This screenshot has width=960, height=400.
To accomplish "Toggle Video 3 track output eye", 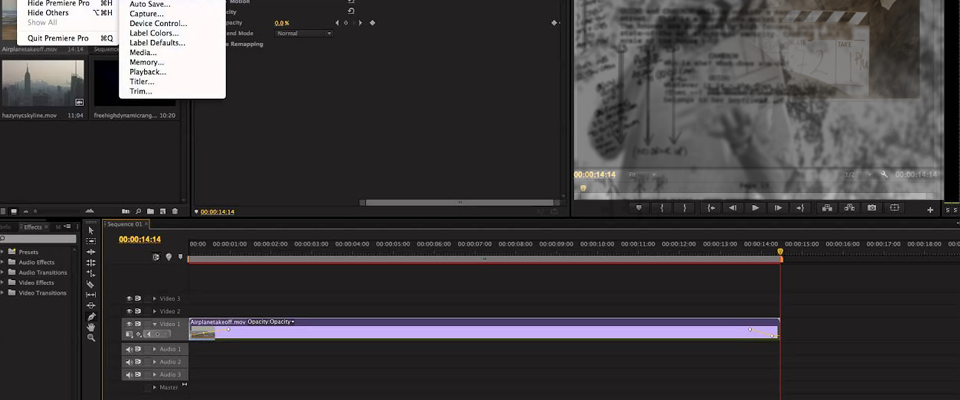I will tap(129, 298).
